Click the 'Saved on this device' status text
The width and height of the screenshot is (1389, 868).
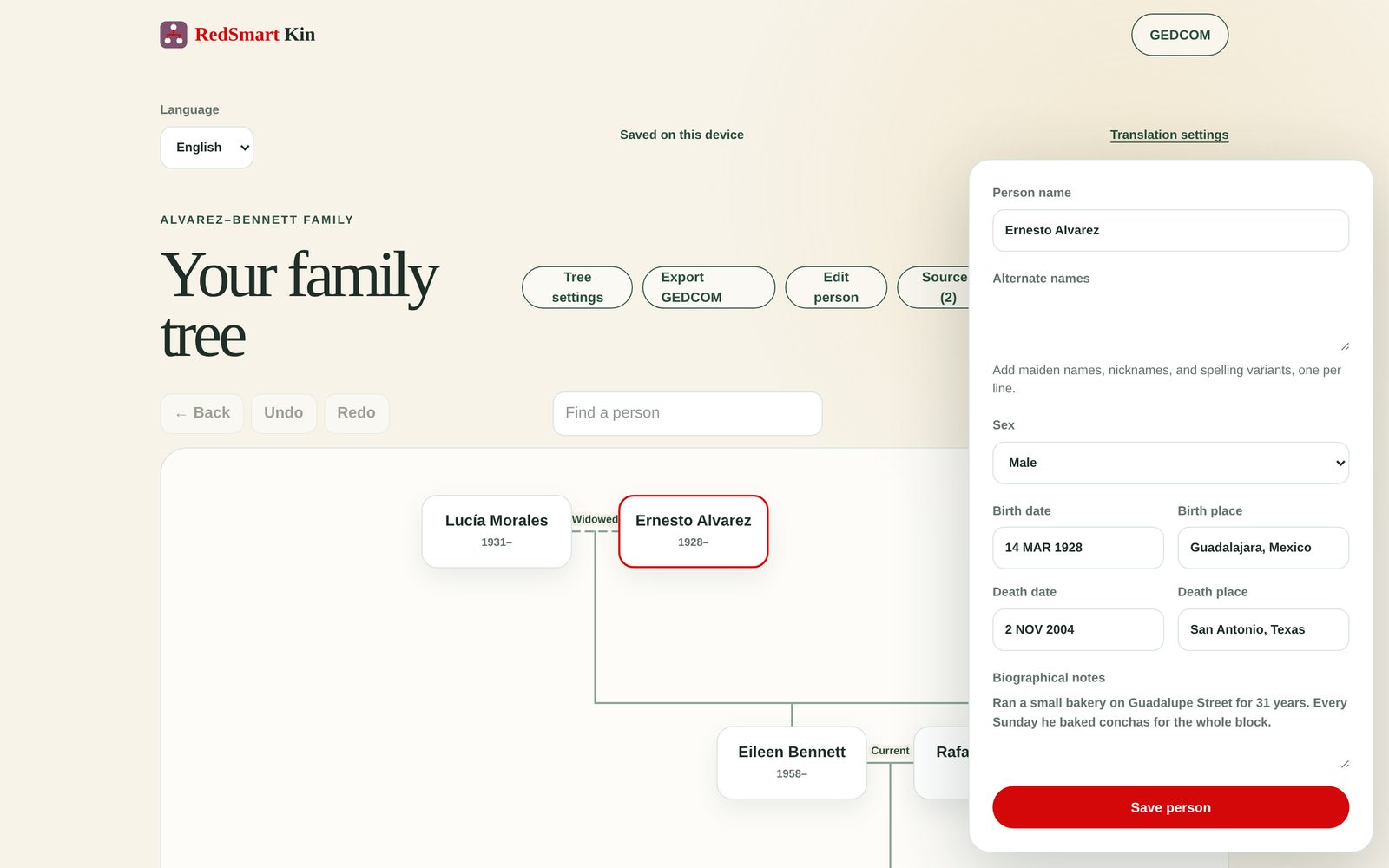(x=681, y=135)
